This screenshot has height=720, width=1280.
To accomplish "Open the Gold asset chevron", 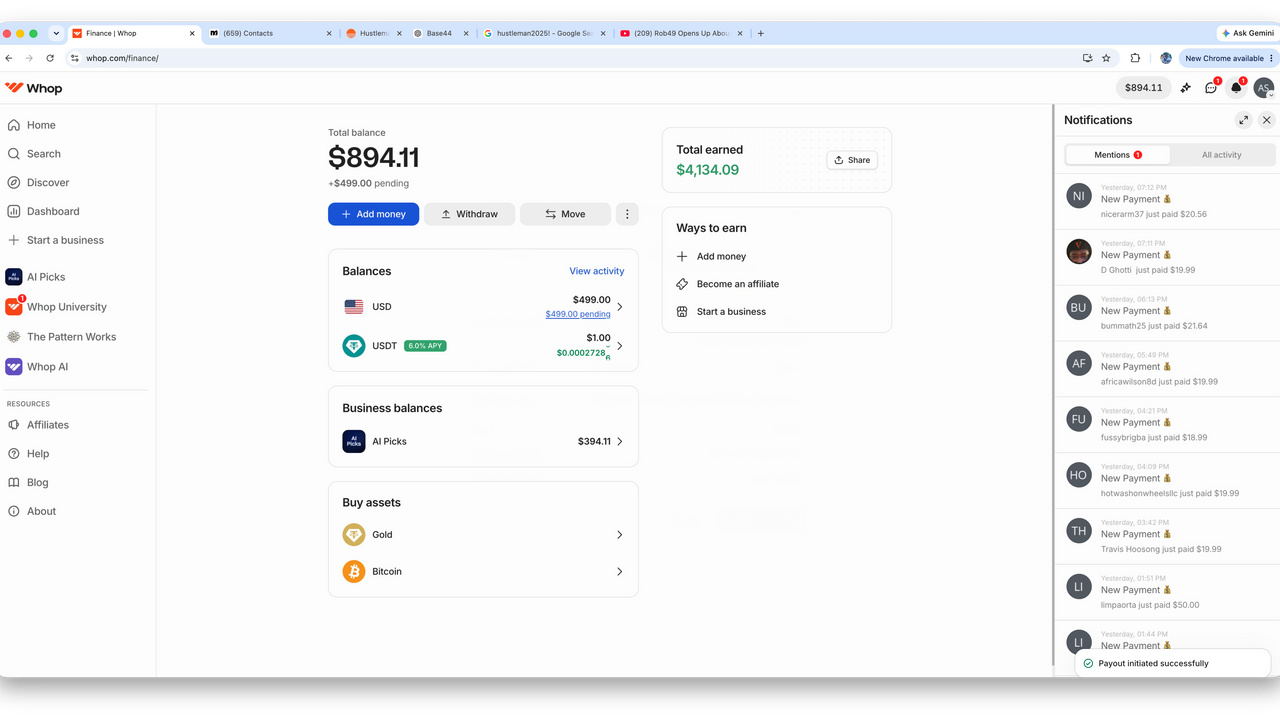I will [x=619, y=535].
